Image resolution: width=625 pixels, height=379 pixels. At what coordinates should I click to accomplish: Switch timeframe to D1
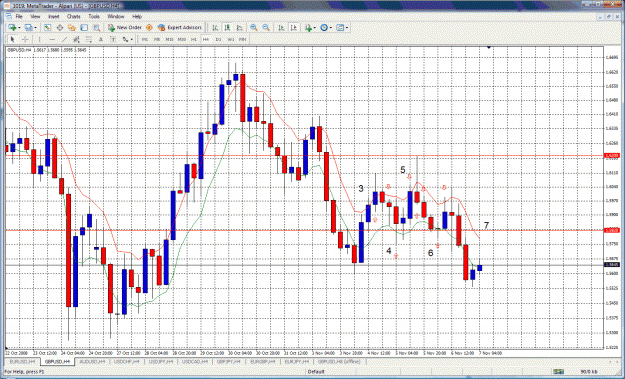pos(218,39)
